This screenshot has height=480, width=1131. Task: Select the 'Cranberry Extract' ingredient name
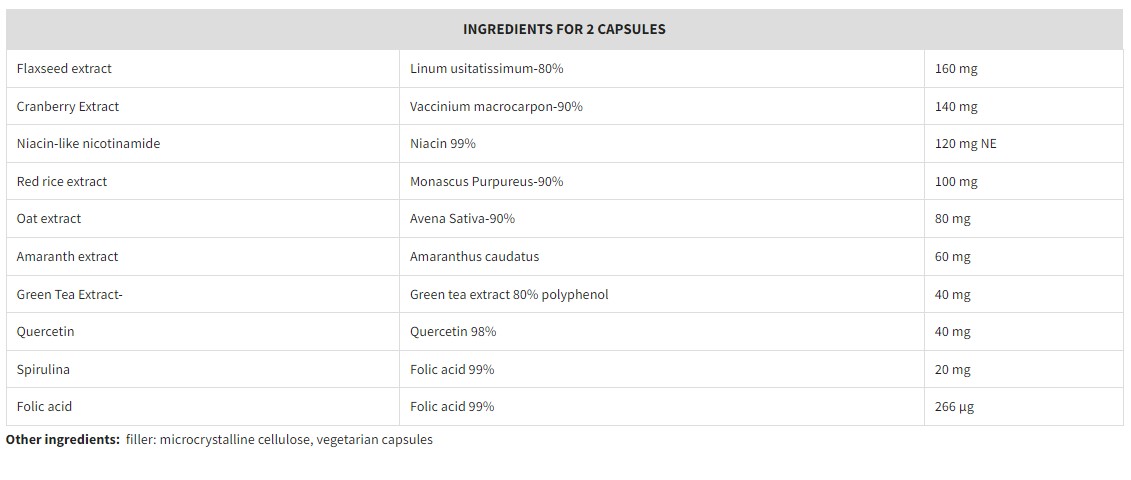pos(68,106)
